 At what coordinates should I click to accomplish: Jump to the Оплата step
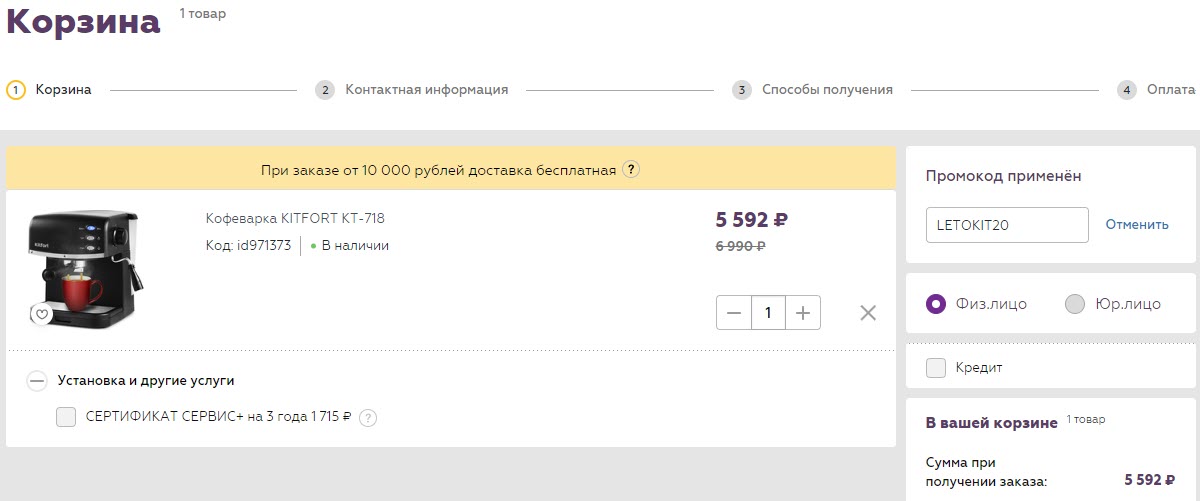pos(1170,90)
